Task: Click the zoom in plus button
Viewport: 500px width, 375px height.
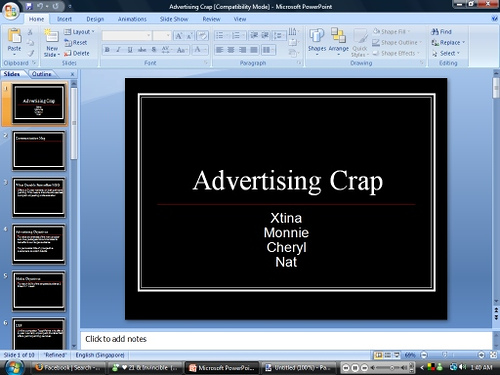Action: click(x=481, y=355)
